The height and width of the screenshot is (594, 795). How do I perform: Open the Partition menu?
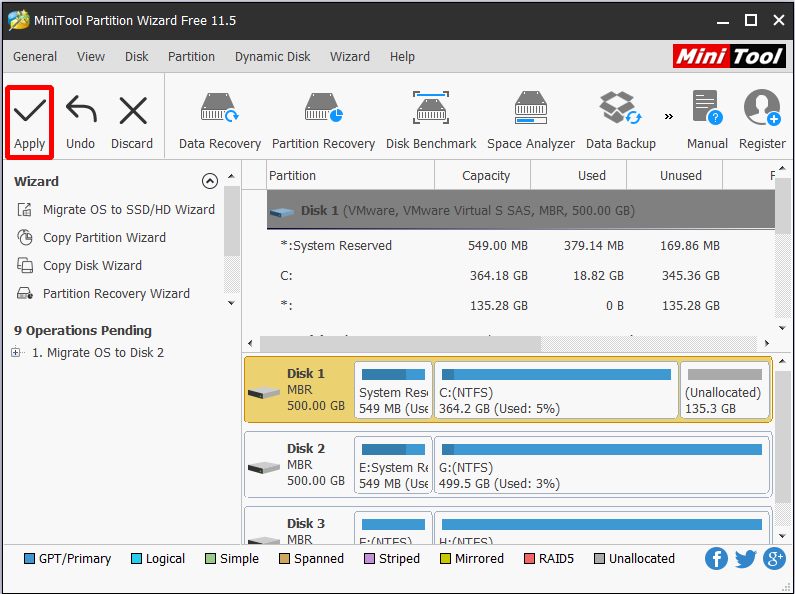click(191, 57)
